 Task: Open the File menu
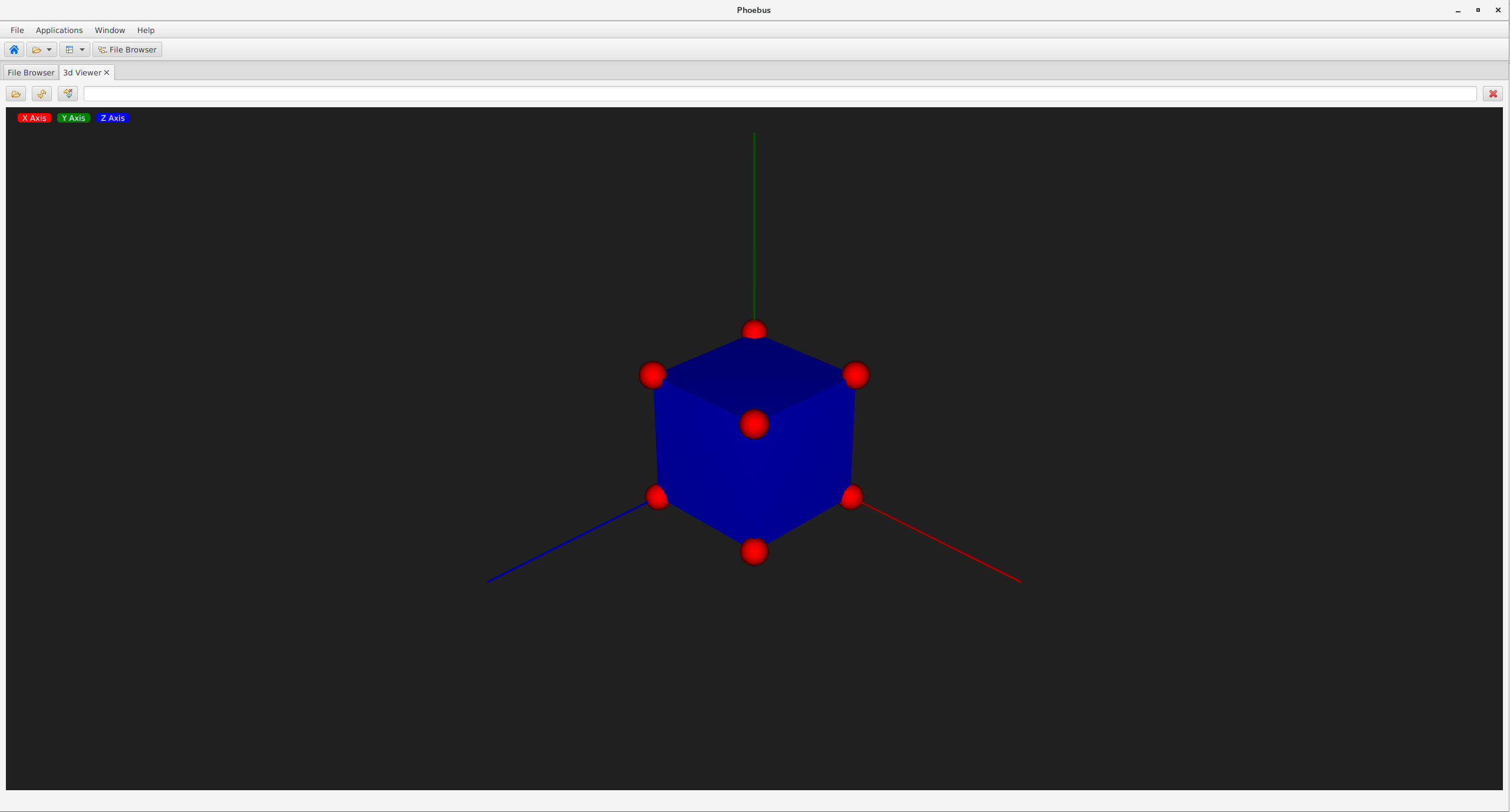pos(17,30)
